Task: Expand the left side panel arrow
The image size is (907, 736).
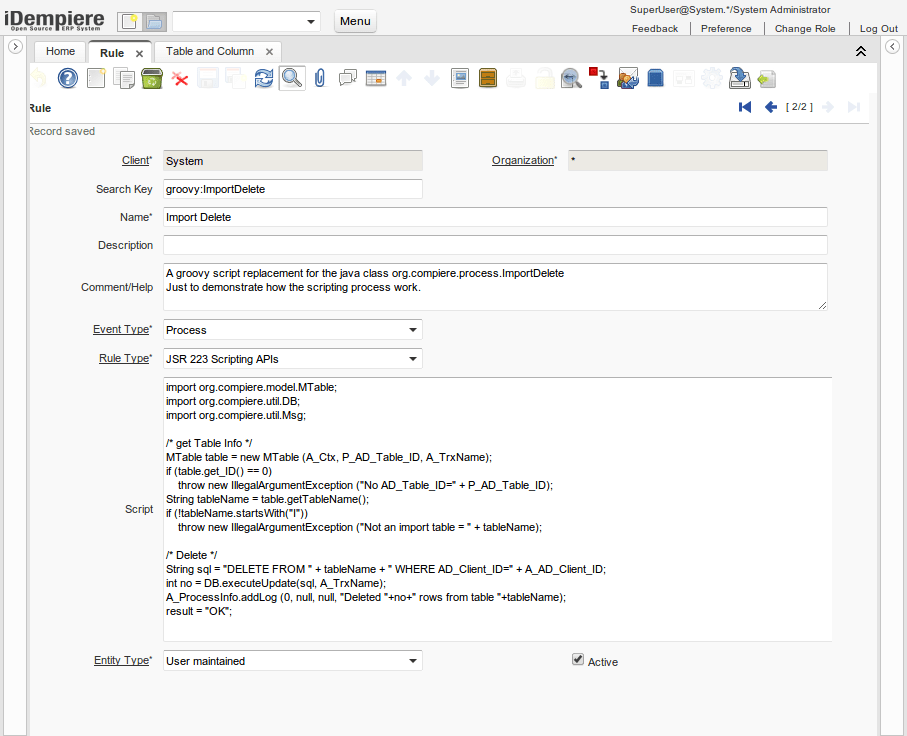Action: click(16, 46)
